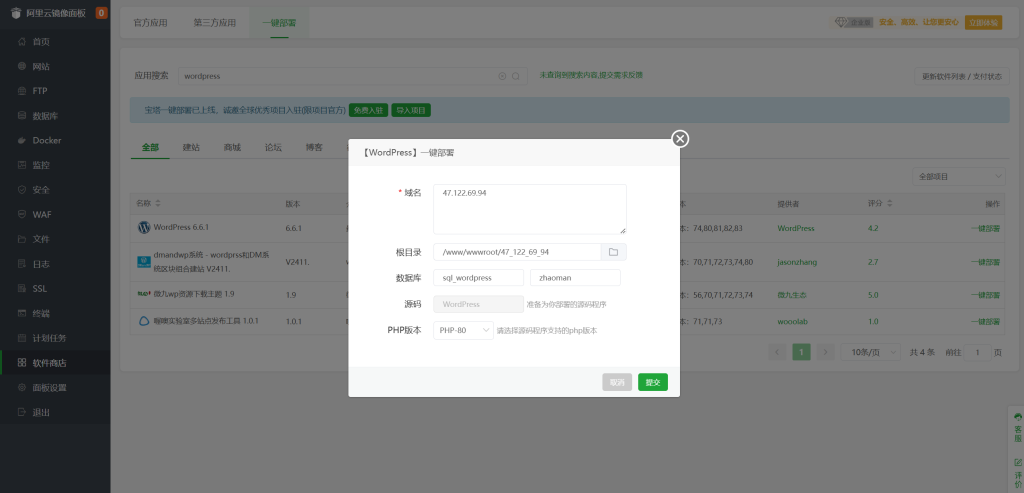Click 一键部署 link in jasonzhang row
Screen dimensions: 1024x493
tap(985, 262)
